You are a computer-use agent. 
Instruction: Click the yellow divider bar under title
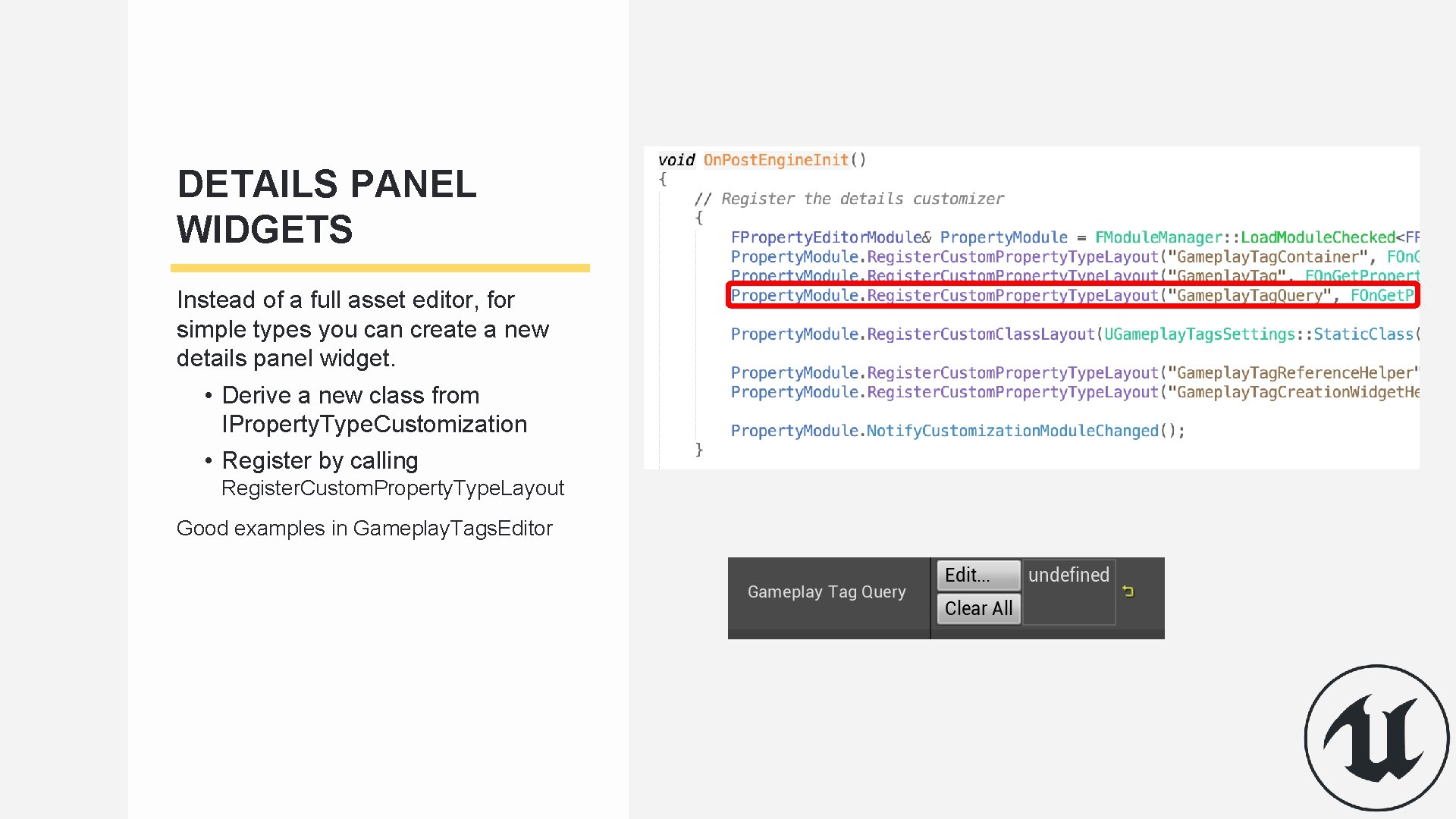tap(380, 268)
